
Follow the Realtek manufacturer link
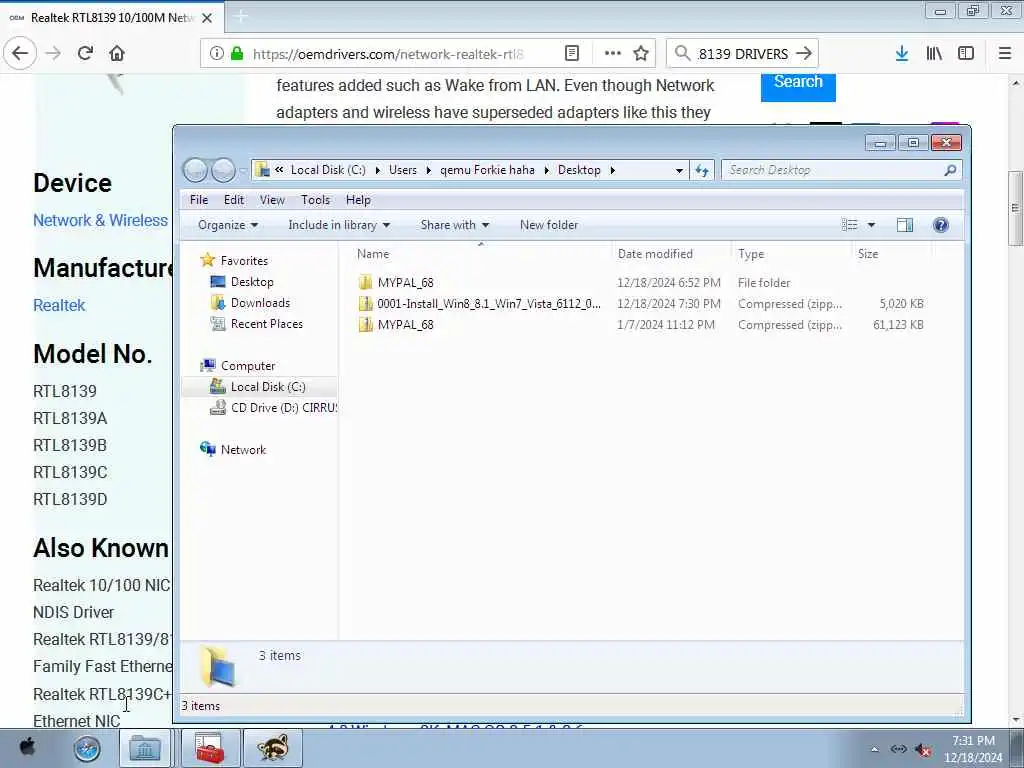[x=59, y=306]
